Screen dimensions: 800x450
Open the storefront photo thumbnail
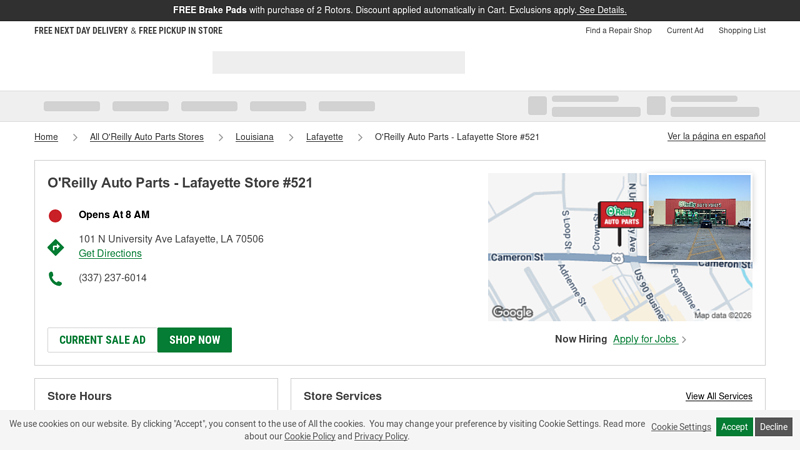(x=699, y=217)
